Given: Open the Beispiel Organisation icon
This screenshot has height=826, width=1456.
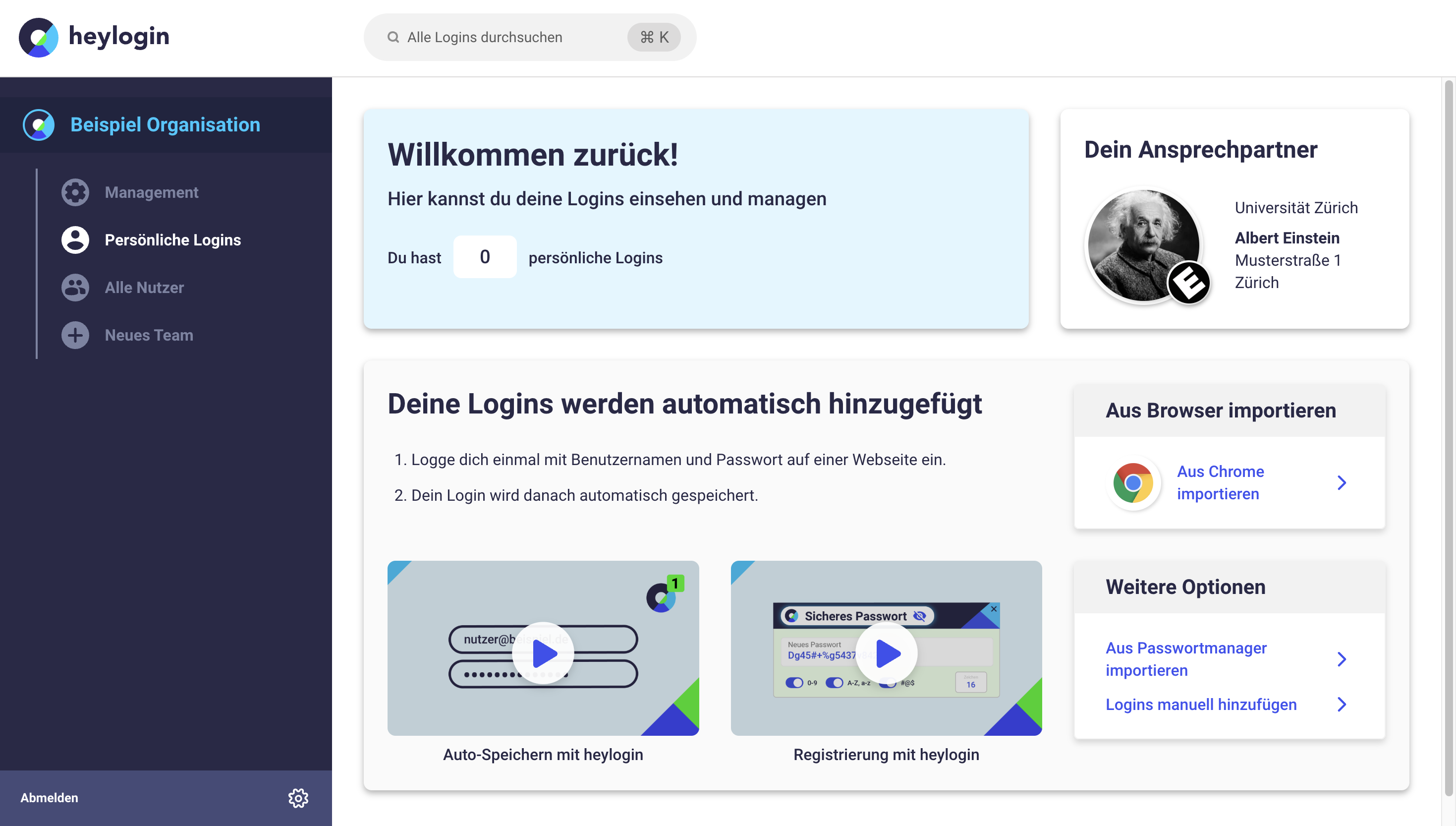Looking at the screenshot, I should (39, 125).
